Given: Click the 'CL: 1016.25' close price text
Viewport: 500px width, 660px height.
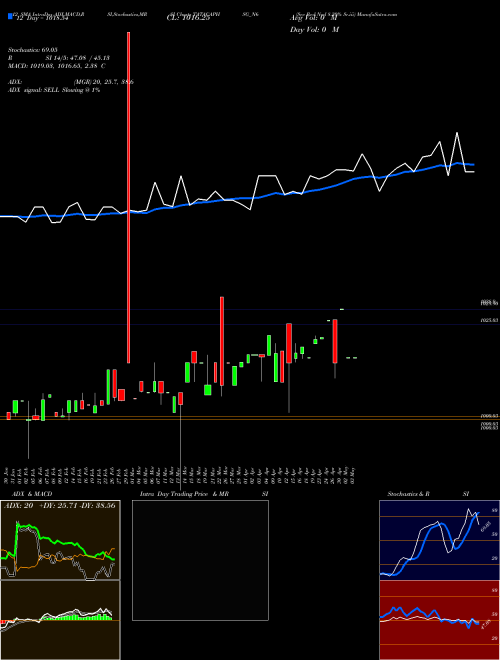Looking at the screenshot, I should click(188, 19).
